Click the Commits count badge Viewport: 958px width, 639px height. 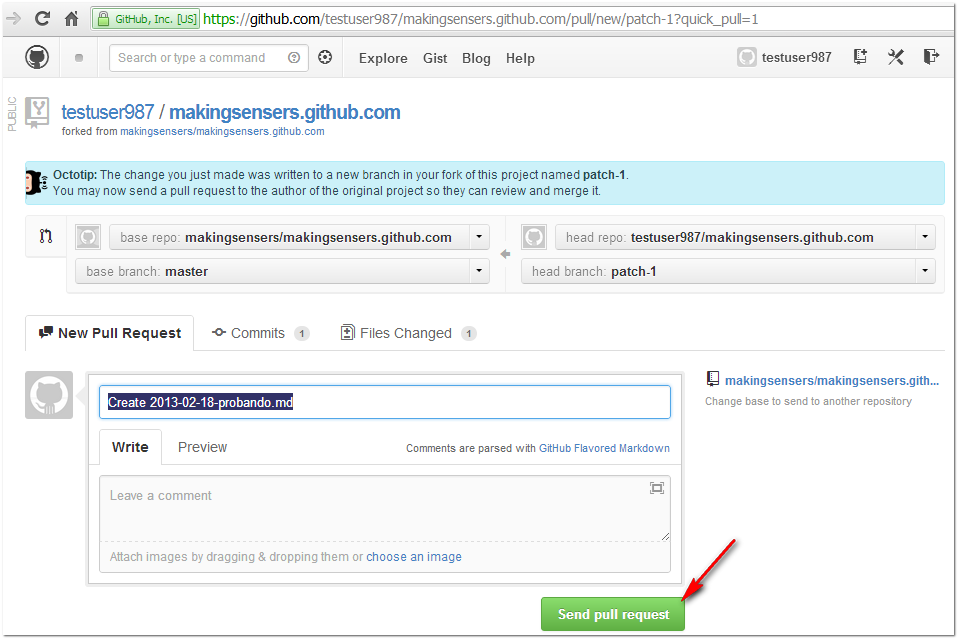coord(302,334)
